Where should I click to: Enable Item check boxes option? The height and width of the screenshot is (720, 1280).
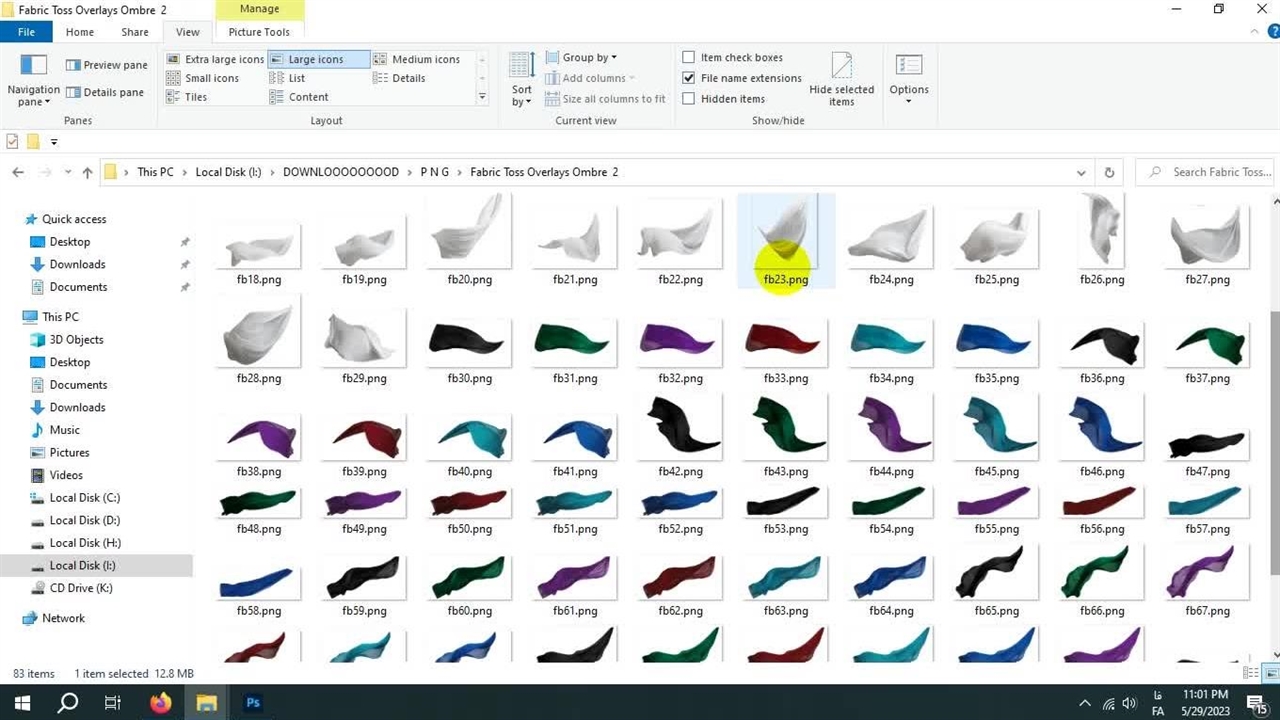[x=688, y=57]
